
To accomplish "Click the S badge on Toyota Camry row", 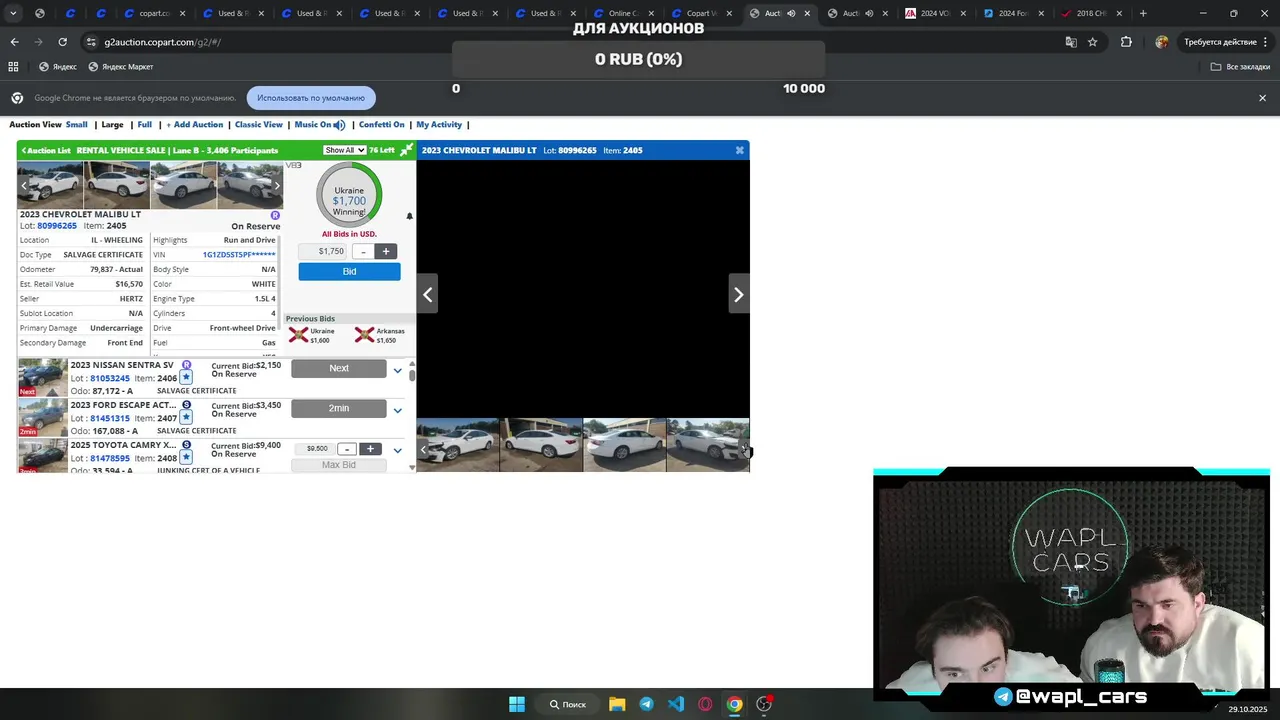I will [186, 445].
